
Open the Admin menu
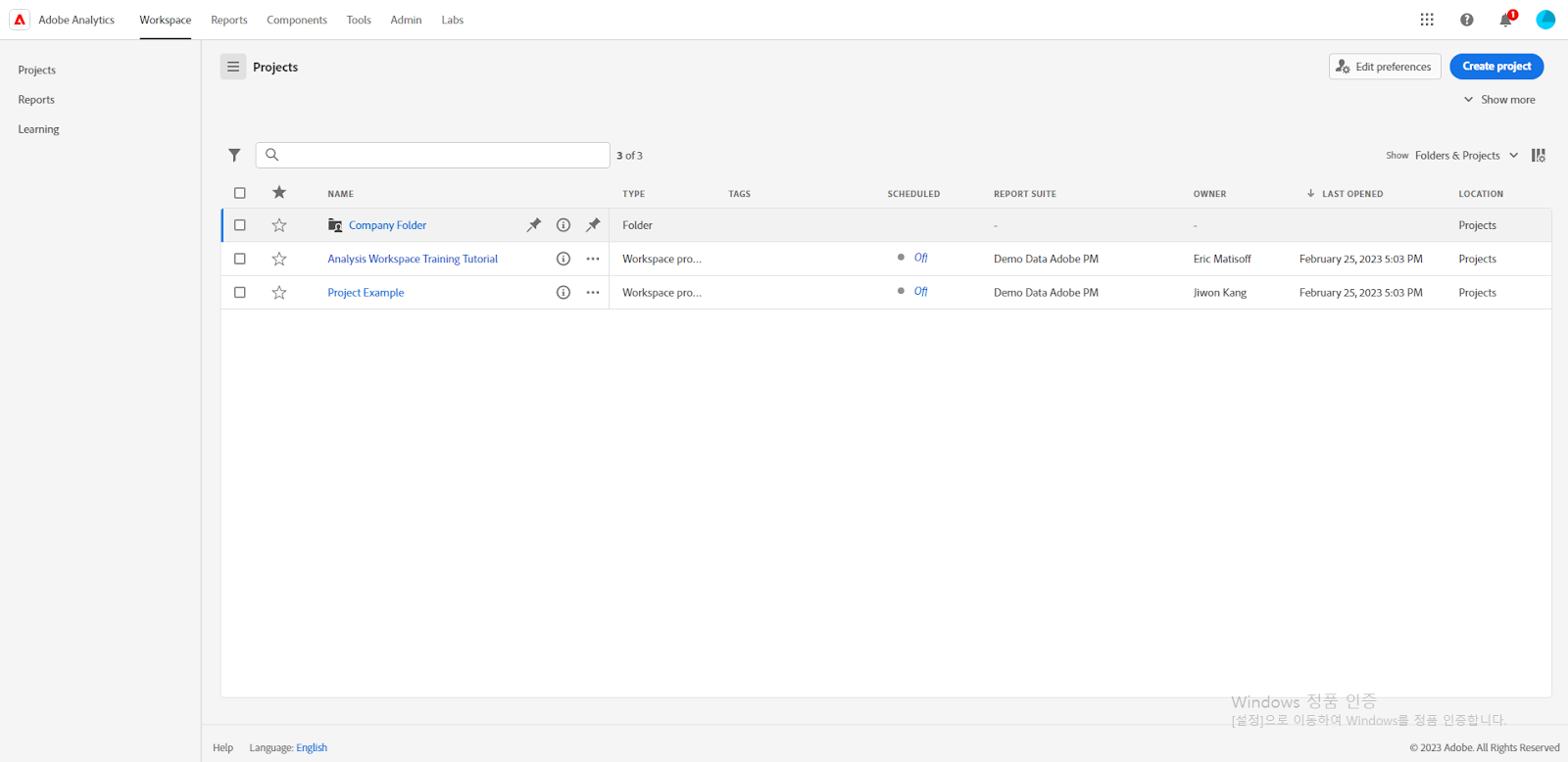tap(406, 20)
